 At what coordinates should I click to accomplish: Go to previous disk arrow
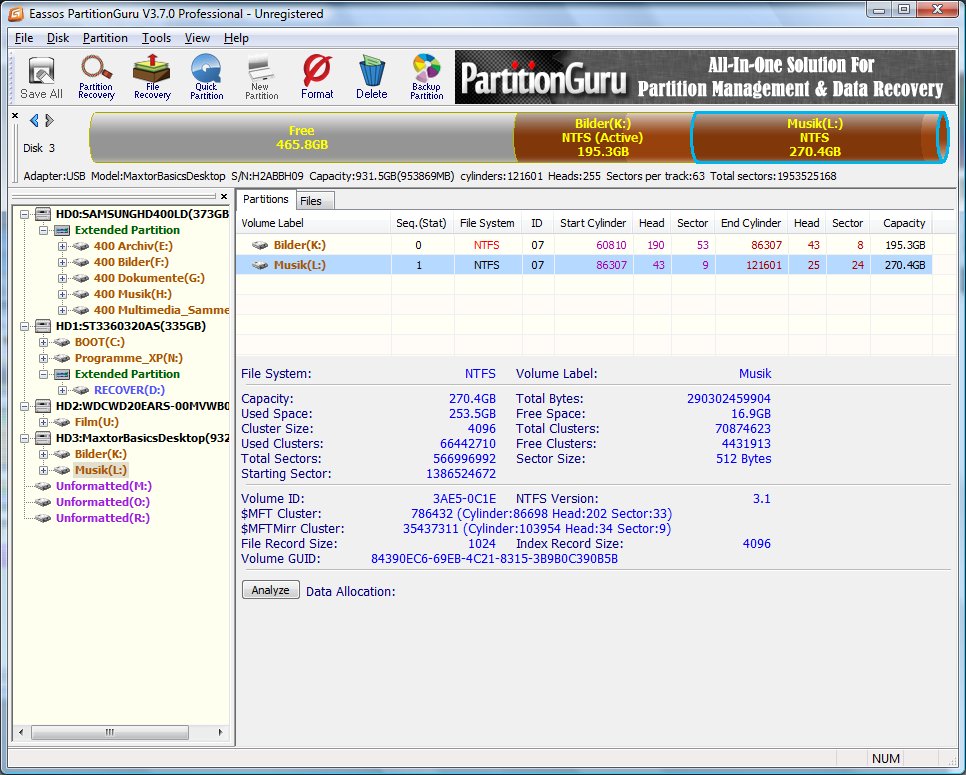(34, 121)
